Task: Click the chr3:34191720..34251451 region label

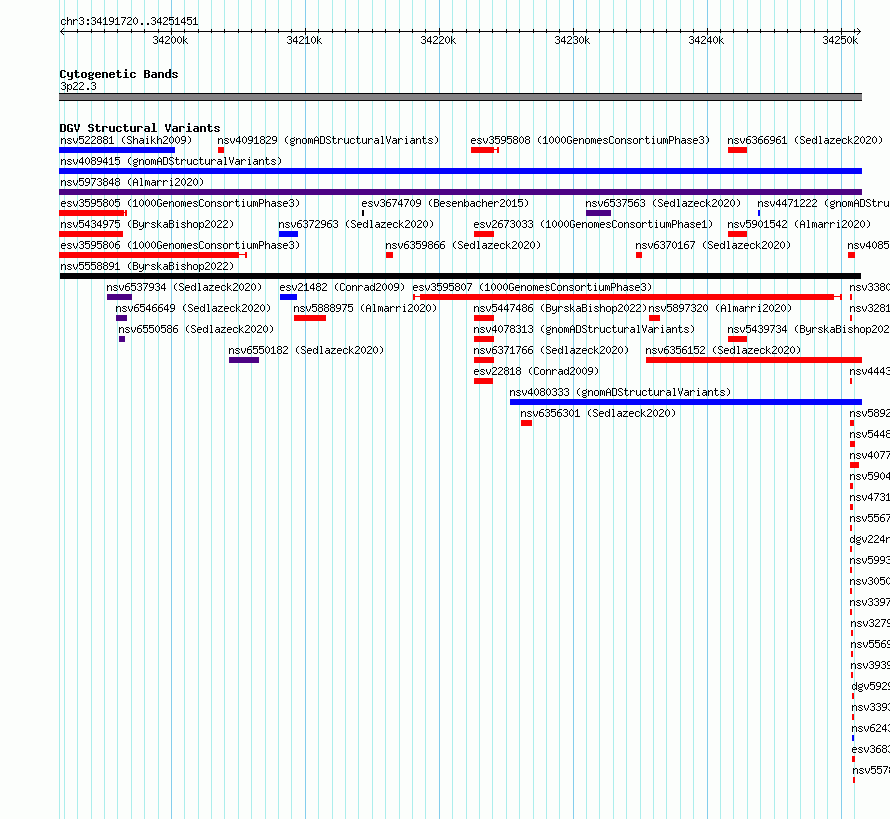Action: (x=129, y=22)
